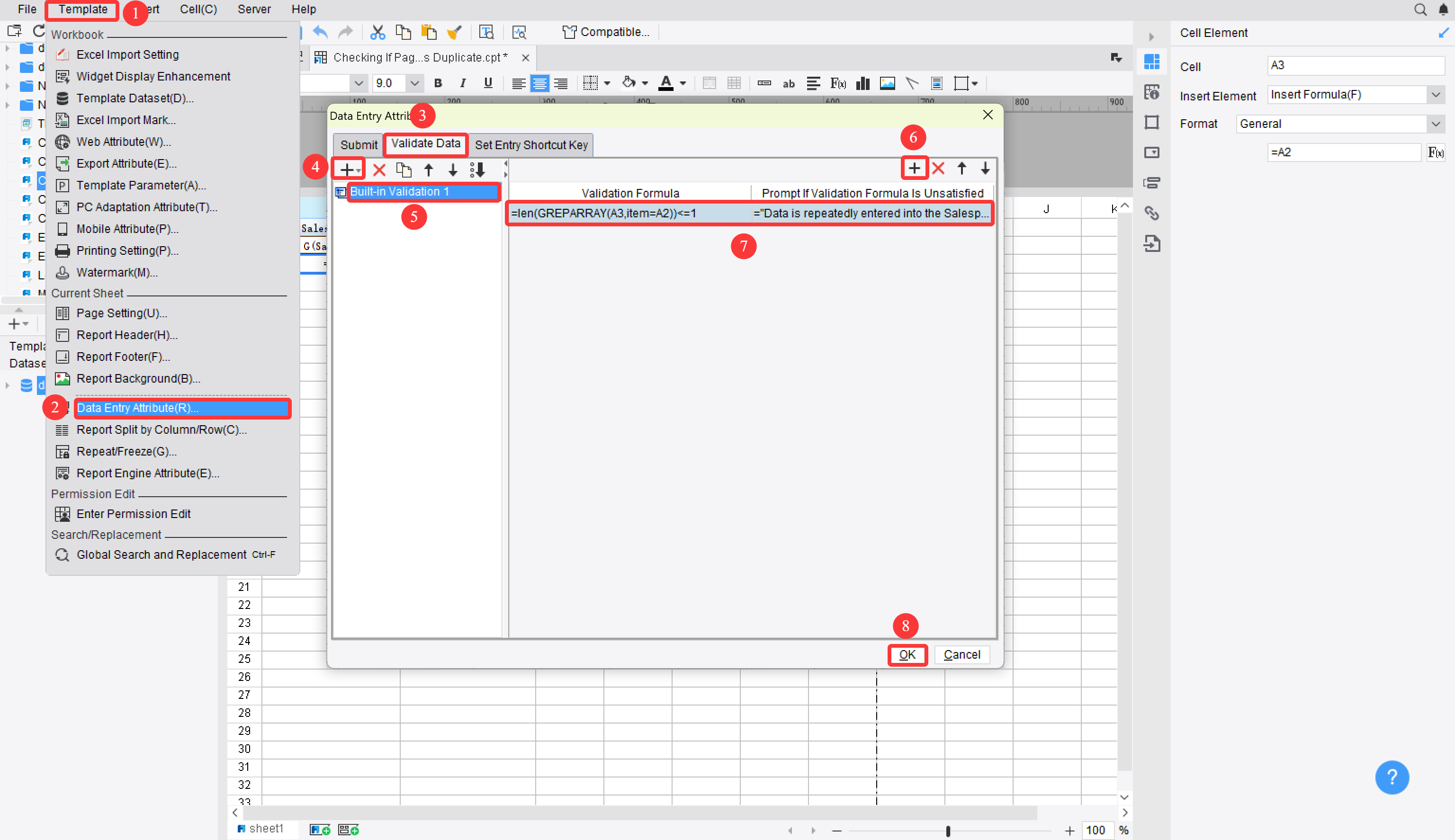Click the font color A swatch

click(666, 84)
